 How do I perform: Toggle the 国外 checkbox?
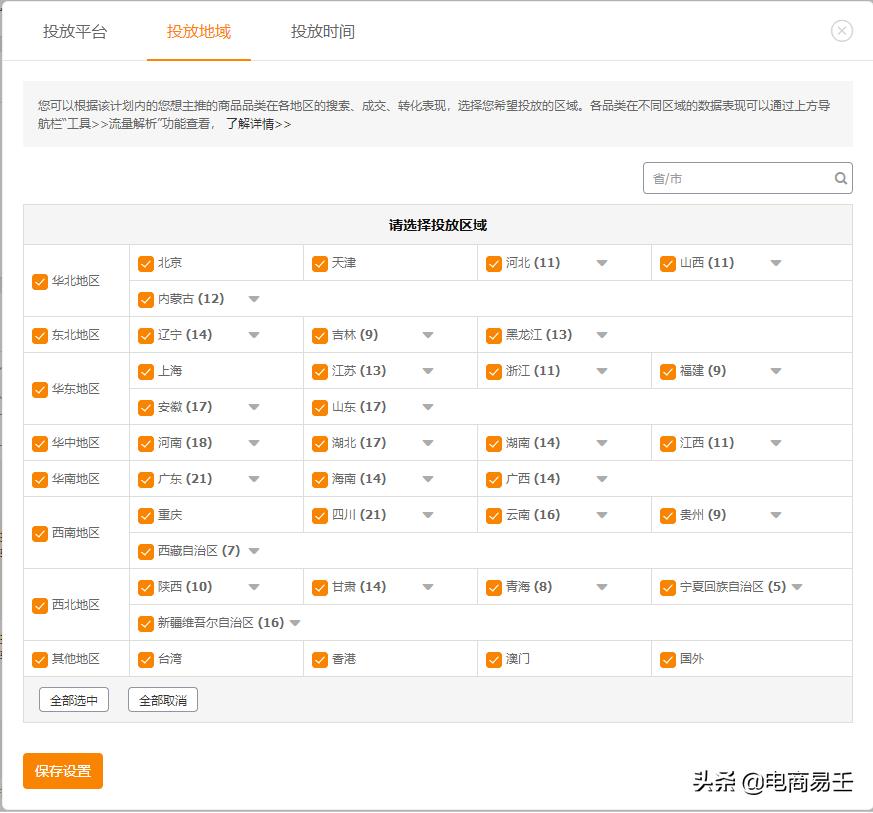coord(668,660)
